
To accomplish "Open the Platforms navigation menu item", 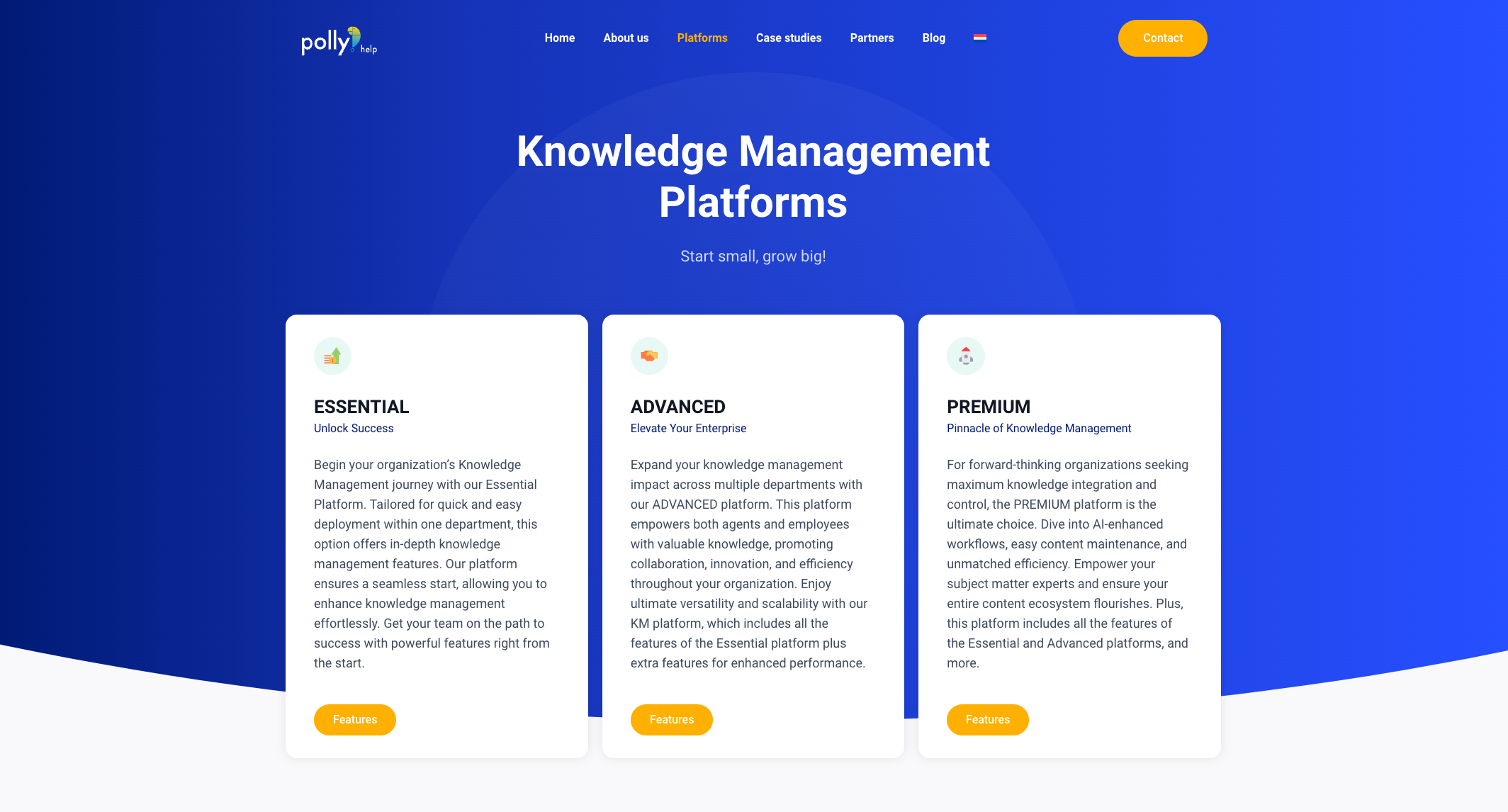I will pyautogui.click(x=702, y=38).
